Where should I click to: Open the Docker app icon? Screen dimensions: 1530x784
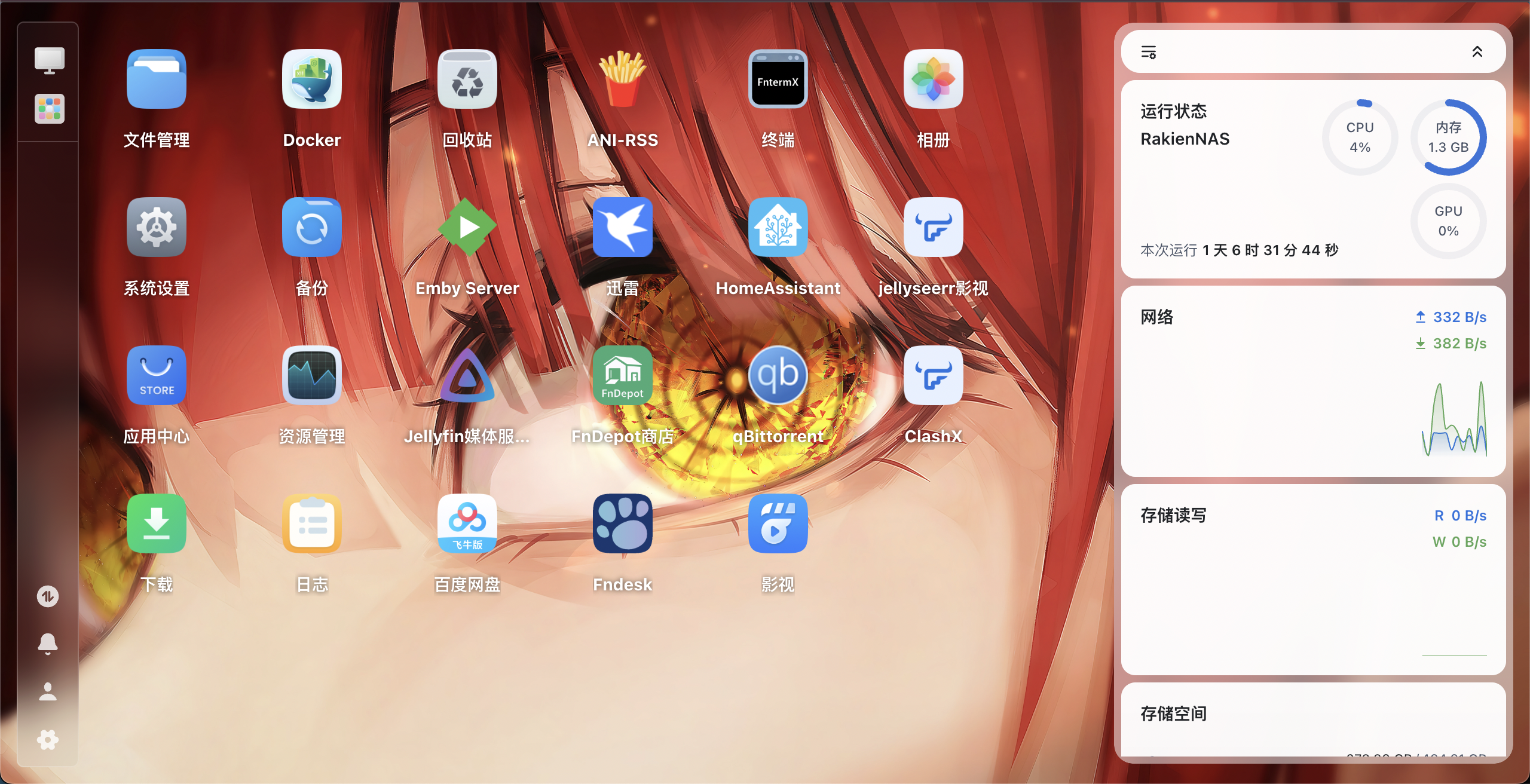coord(311,79)
